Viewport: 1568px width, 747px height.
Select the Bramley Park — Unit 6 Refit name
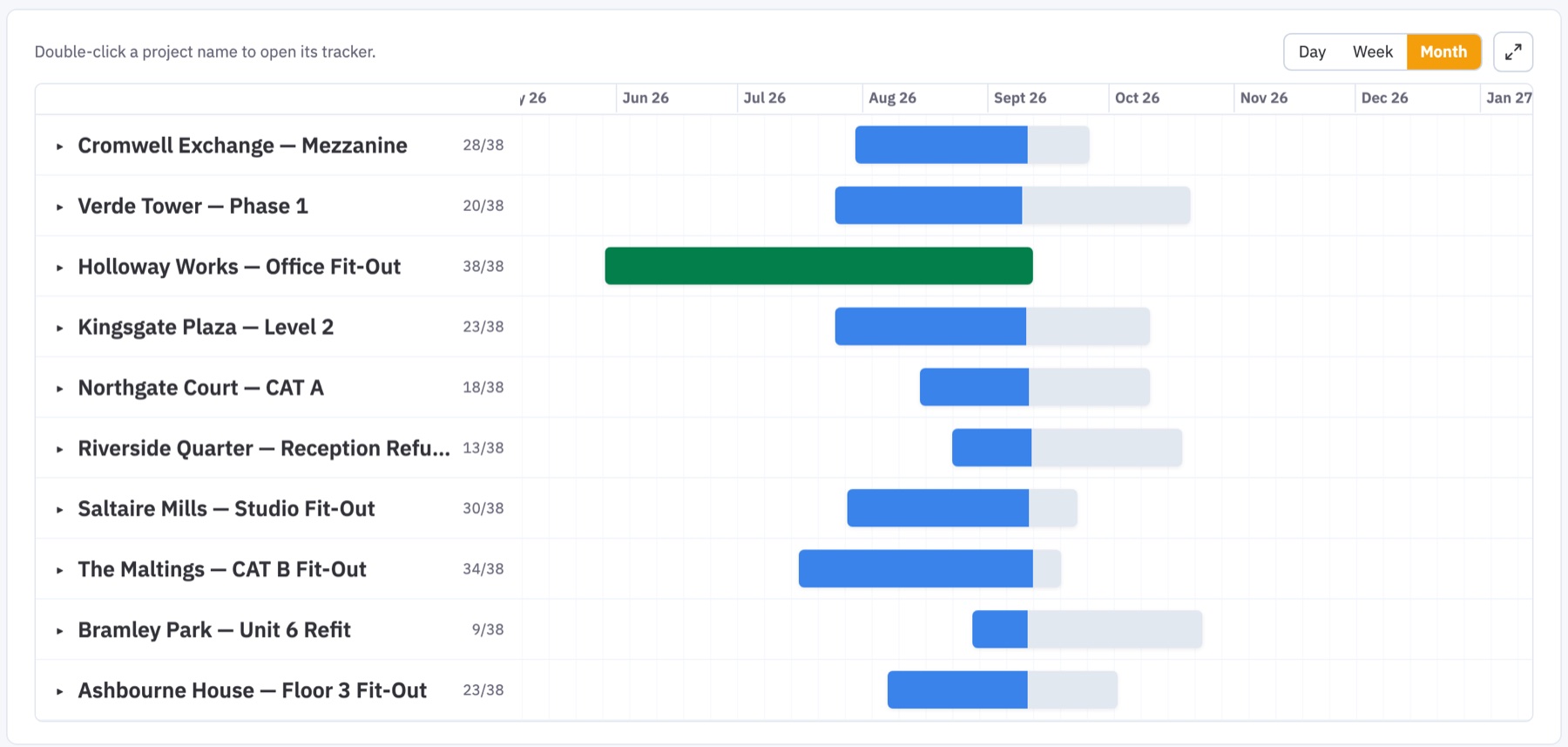point(213,630)
